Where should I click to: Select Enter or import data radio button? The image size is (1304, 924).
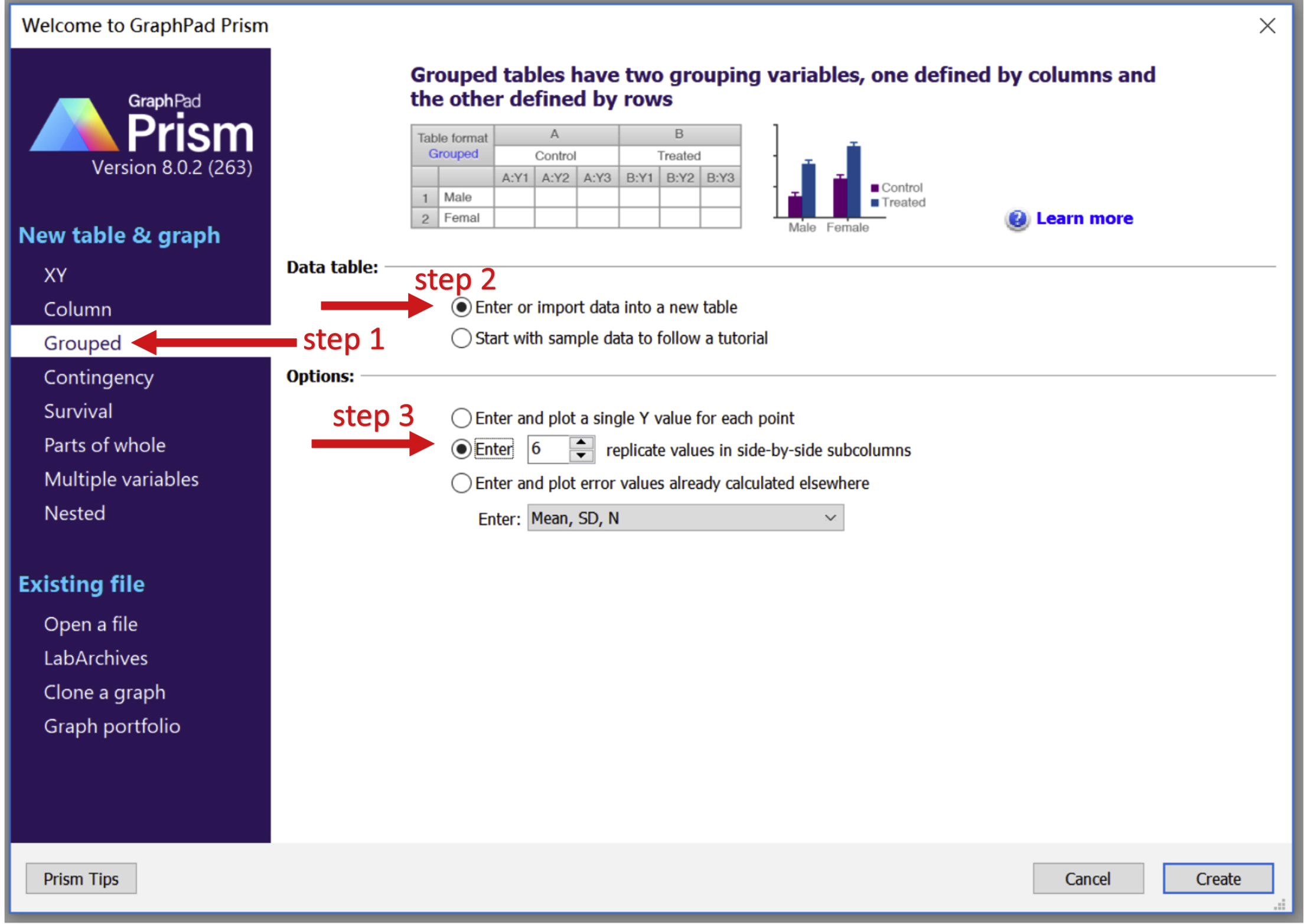461,307
